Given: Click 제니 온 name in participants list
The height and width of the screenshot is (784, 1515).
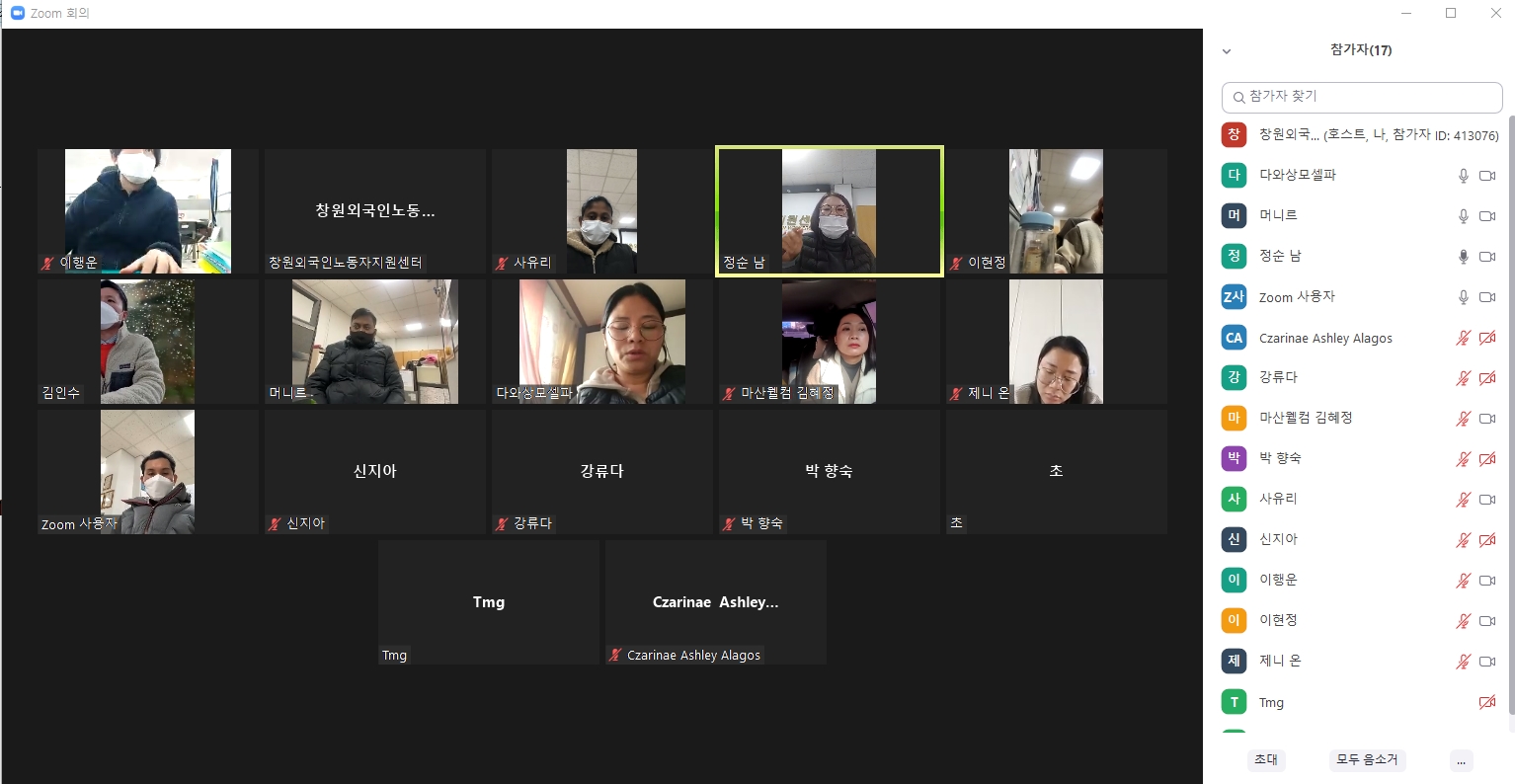Looking at the screenshot, I should 1280,662.
